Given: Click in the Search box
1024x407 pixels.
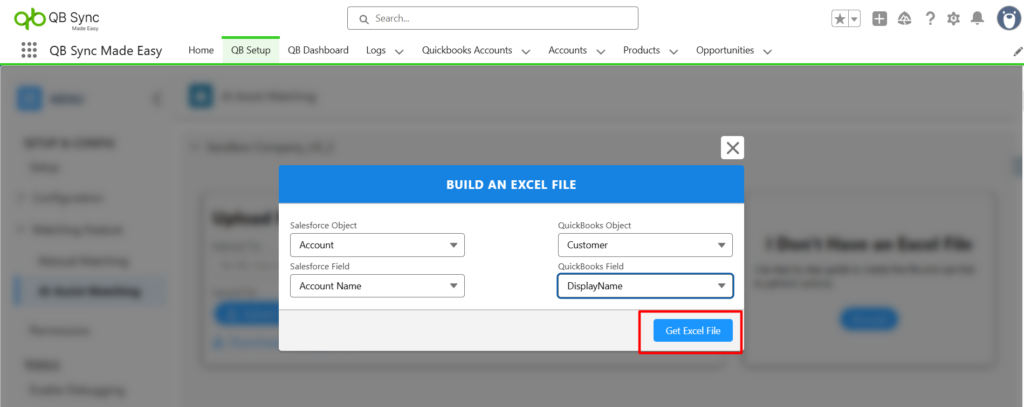Looking at the screenshot, I should [492, 18].
